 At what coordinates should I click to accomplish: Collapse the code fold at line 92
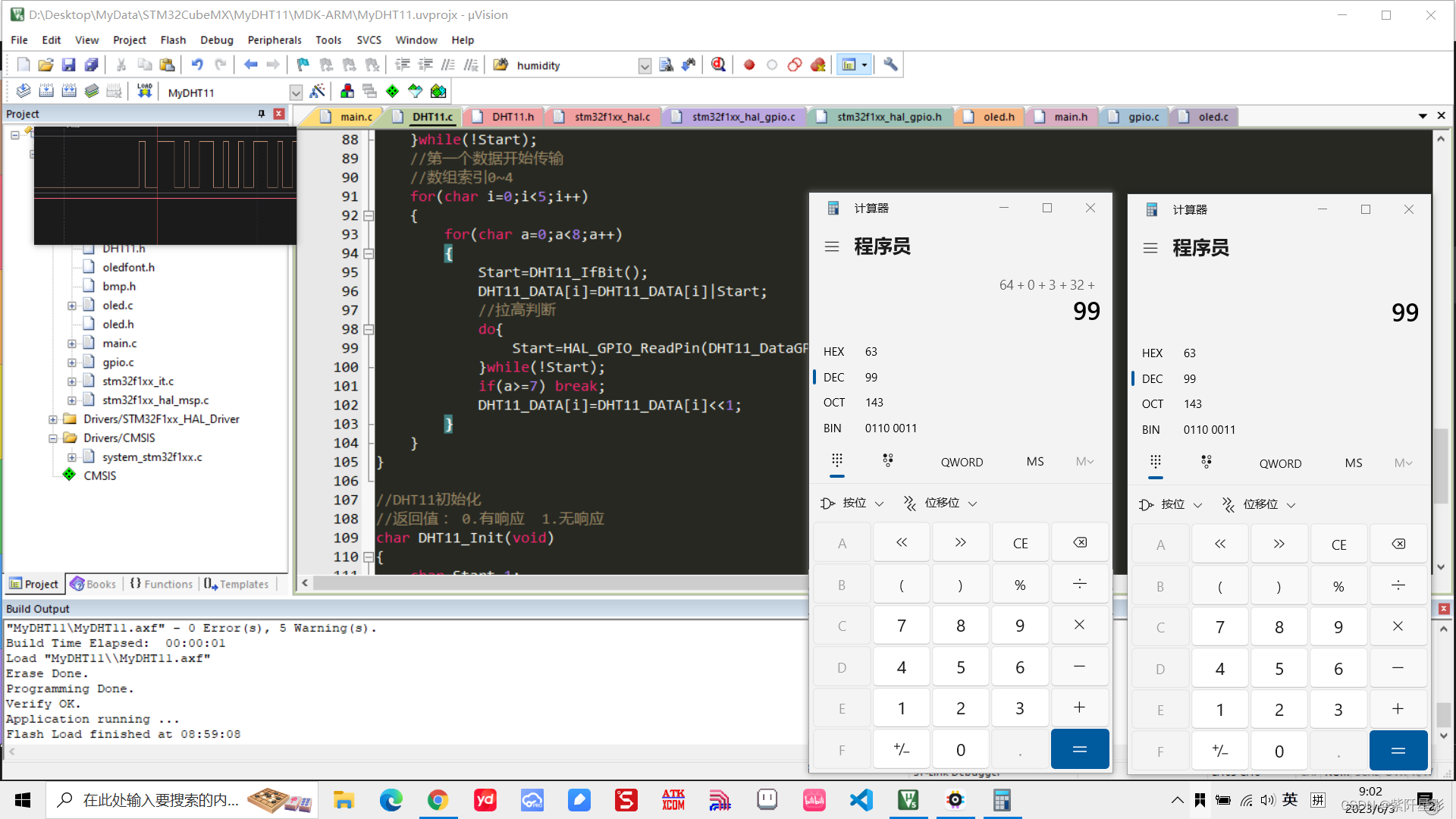coord(369,215)
